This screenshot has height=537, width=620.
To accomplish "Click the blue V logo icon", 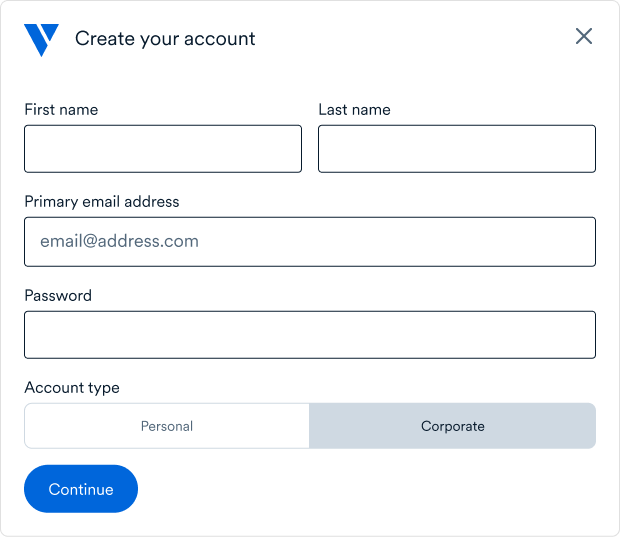I will (41, 39).
